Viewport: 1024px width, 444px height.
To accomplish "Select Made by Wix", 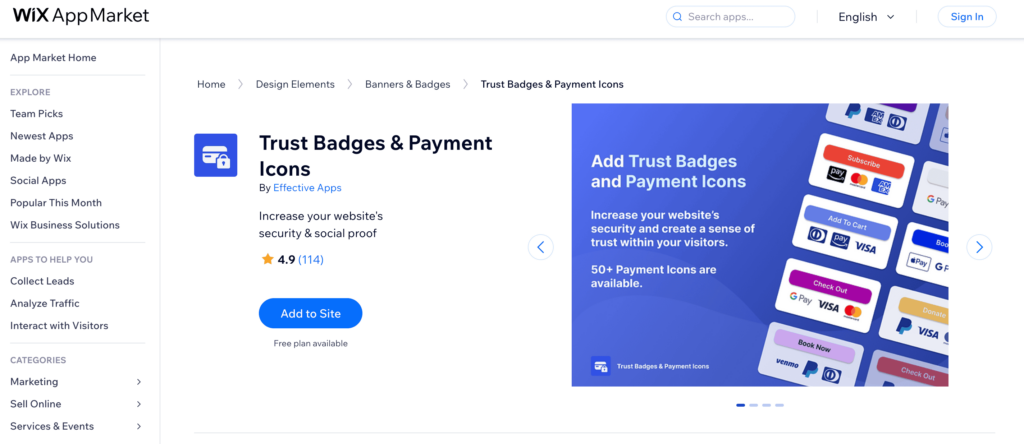I will (40, 158).
